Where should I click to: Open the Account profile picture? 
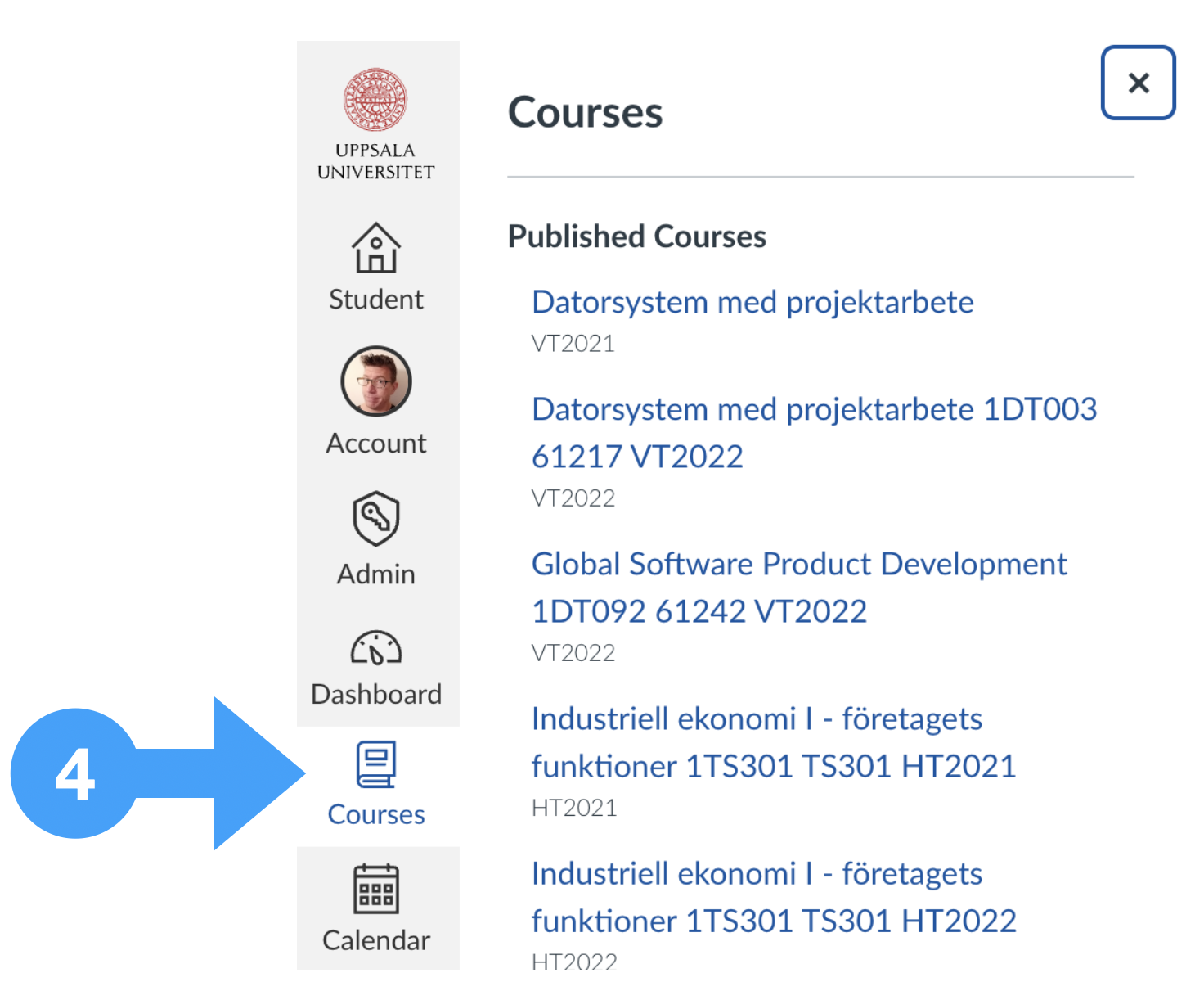click(376, 381)
